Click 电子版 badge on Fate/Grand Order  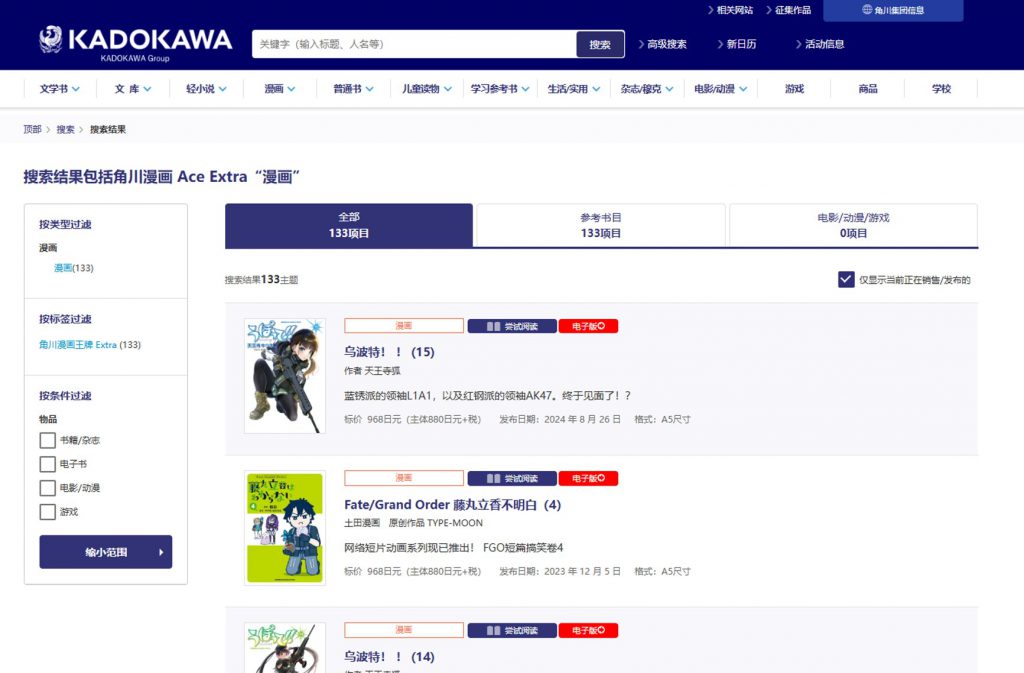(x=588, y=478)
